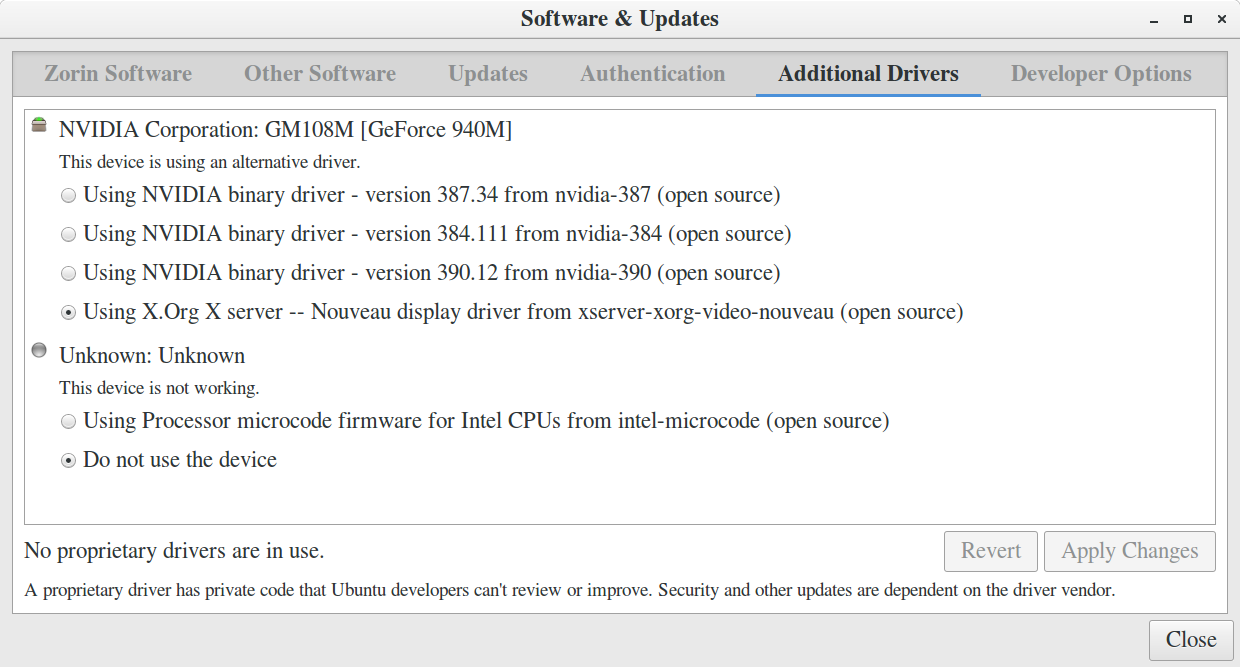Select NVIDIA driver version 390.12 option
The image size is (1240, 667).
click(x=68, y=274)
